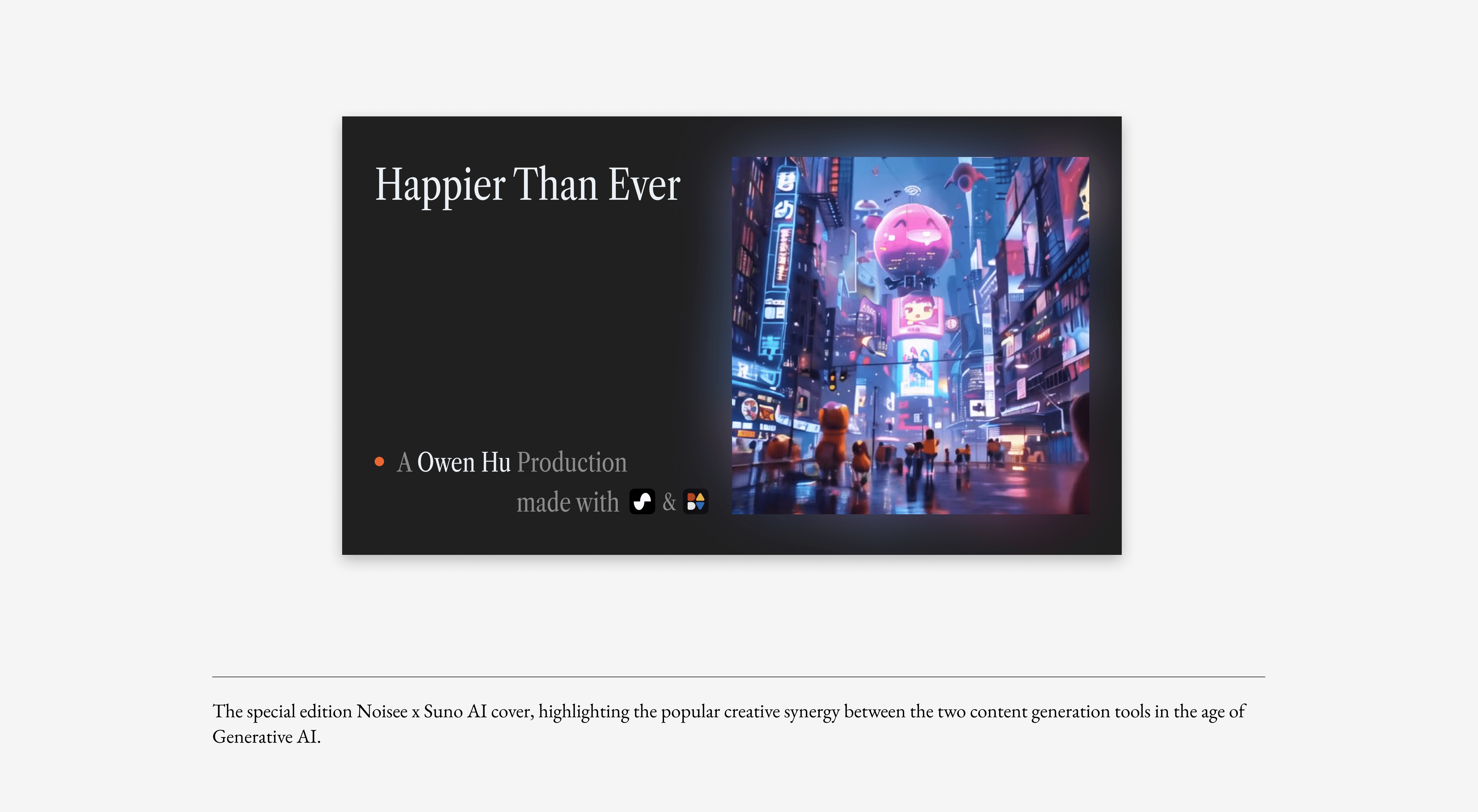Click the "Owen Hu" name

tap(464, 463)
